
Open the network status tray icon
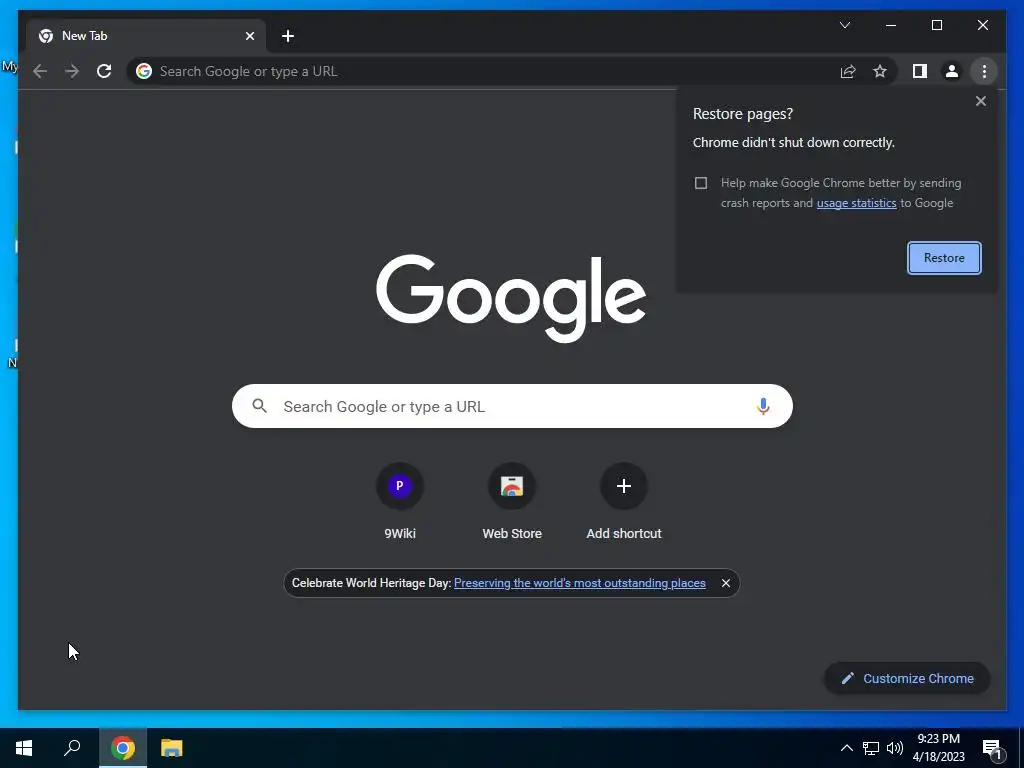pos(871,748)
